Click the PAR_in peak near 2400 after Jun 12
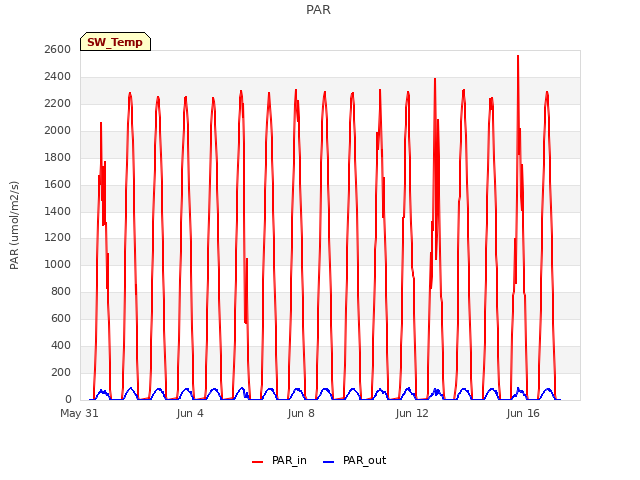 click(435, 79)
